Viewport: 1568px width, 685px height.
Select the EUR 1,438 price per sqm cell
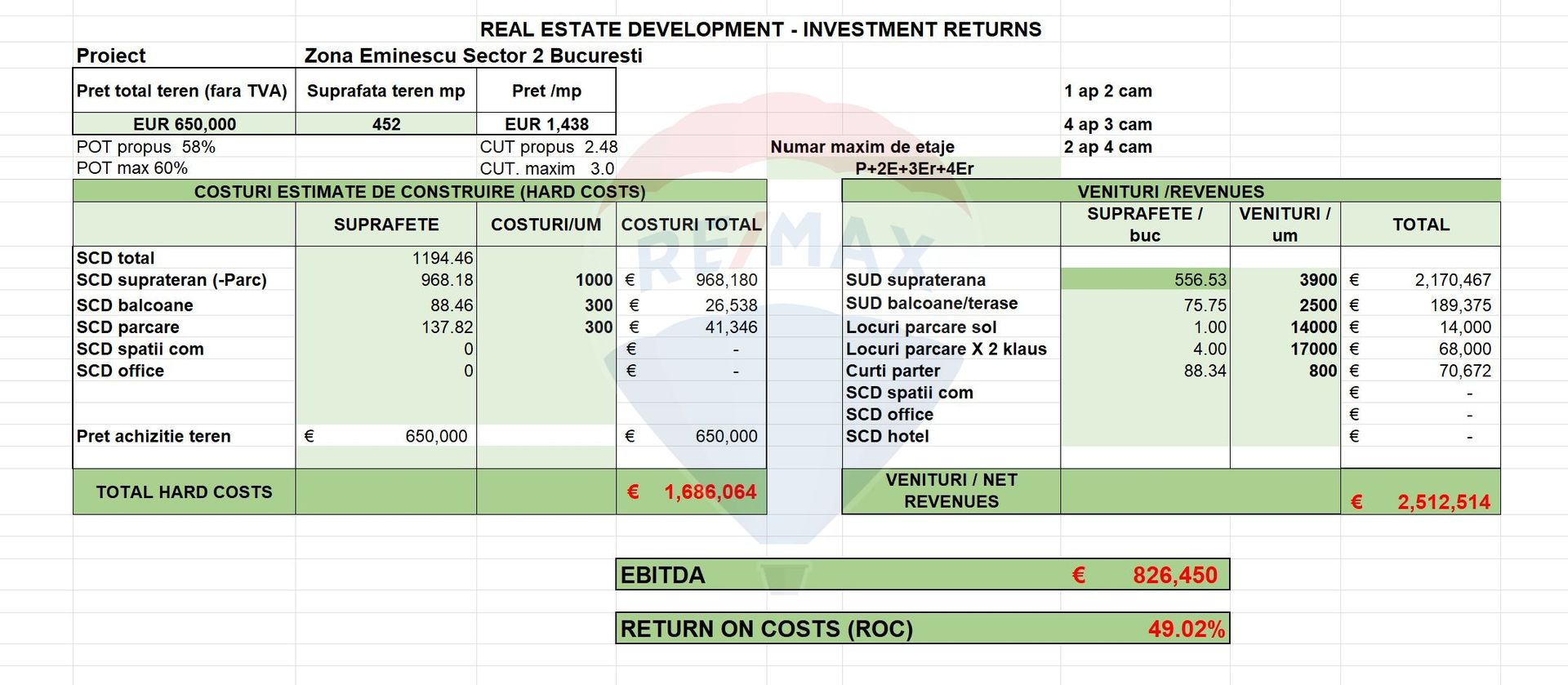pos(546,124)
